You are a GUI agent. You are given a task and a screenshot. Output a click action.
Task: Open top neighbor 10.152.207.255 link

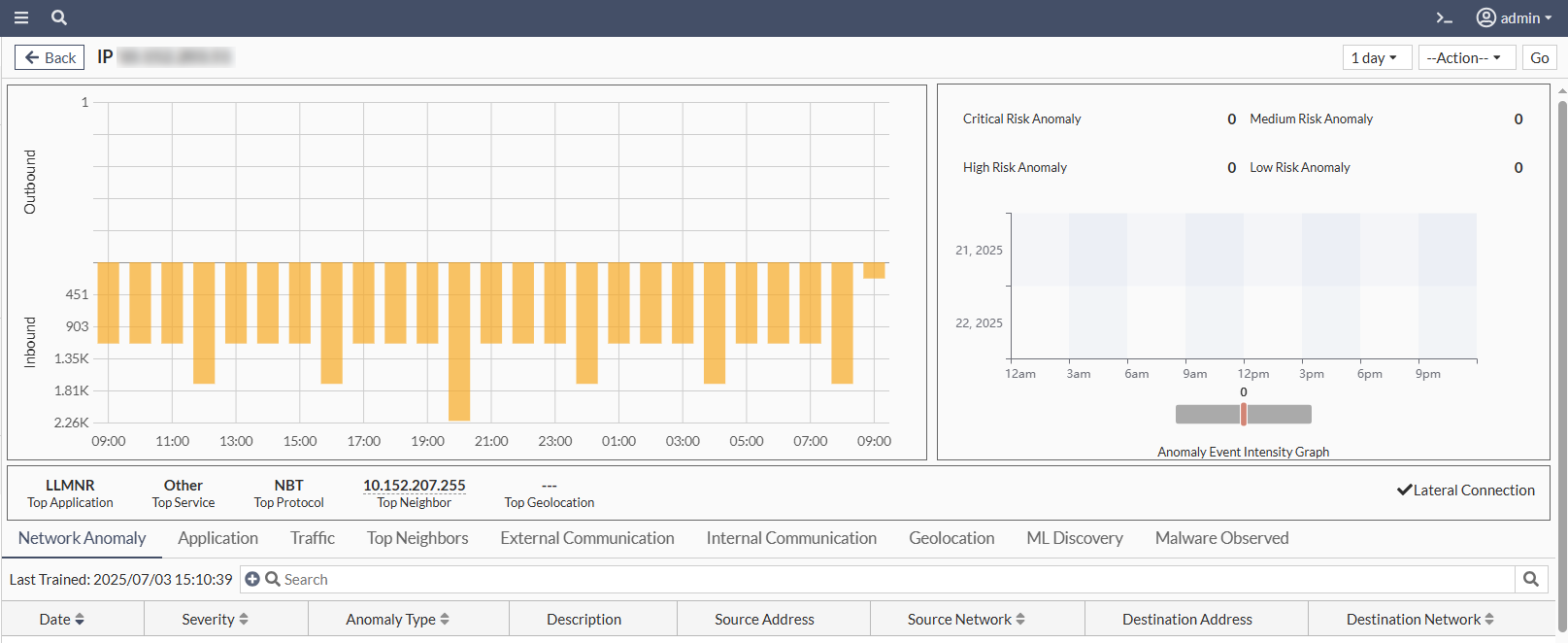414,486
